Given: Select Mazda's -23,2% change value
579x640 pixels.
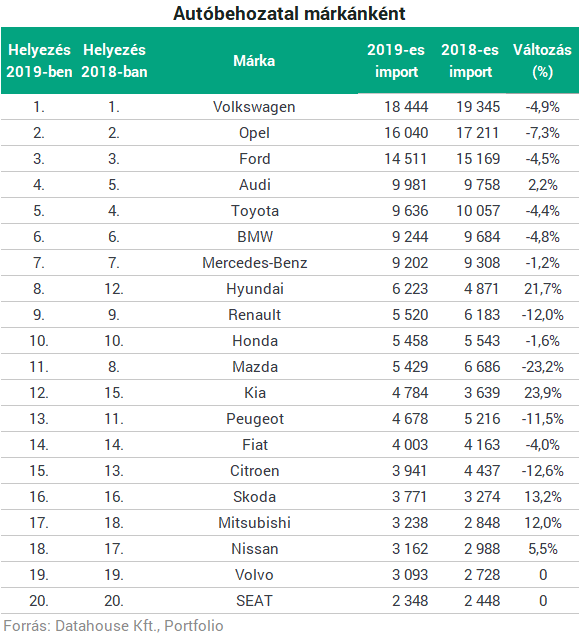Looking at the screenshot, I should (542, 367).
